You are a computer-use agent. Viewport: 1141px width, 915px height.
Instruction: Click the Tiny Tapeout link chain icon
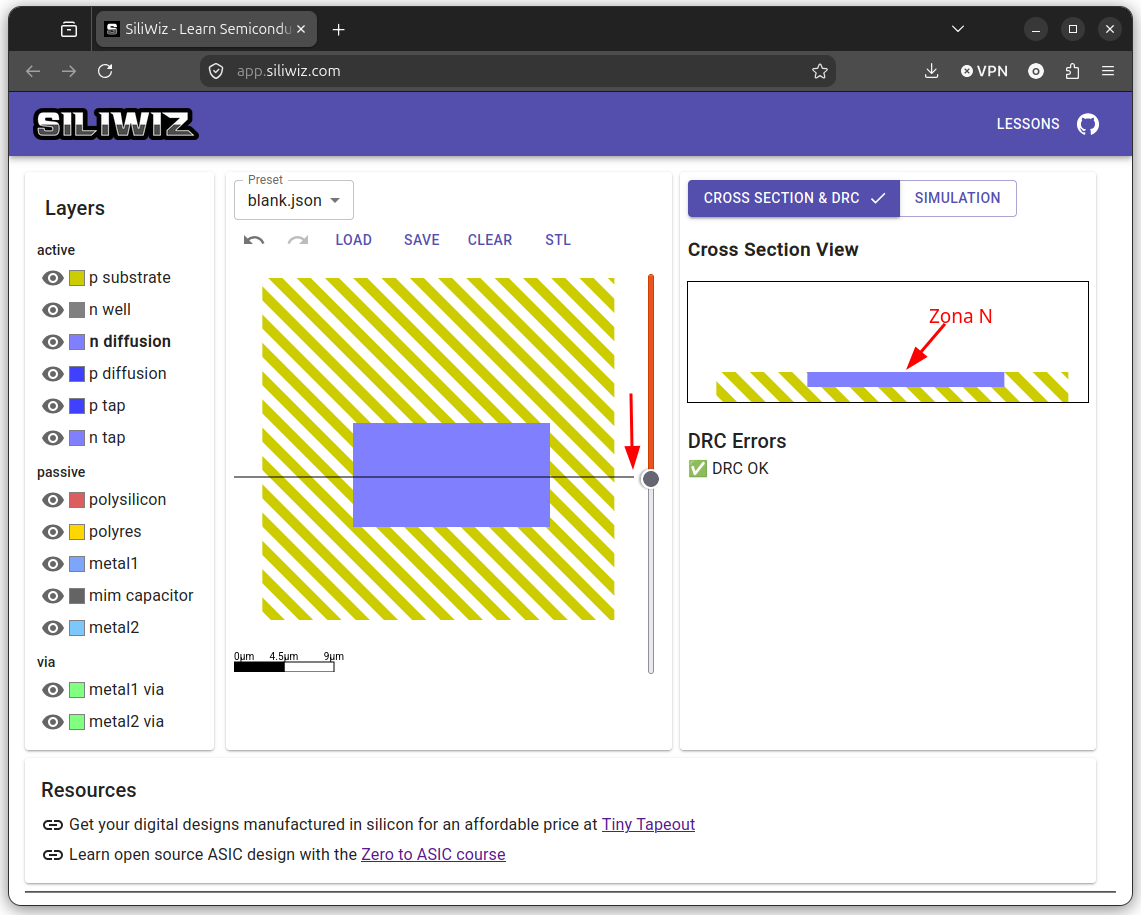pos(52,825)
